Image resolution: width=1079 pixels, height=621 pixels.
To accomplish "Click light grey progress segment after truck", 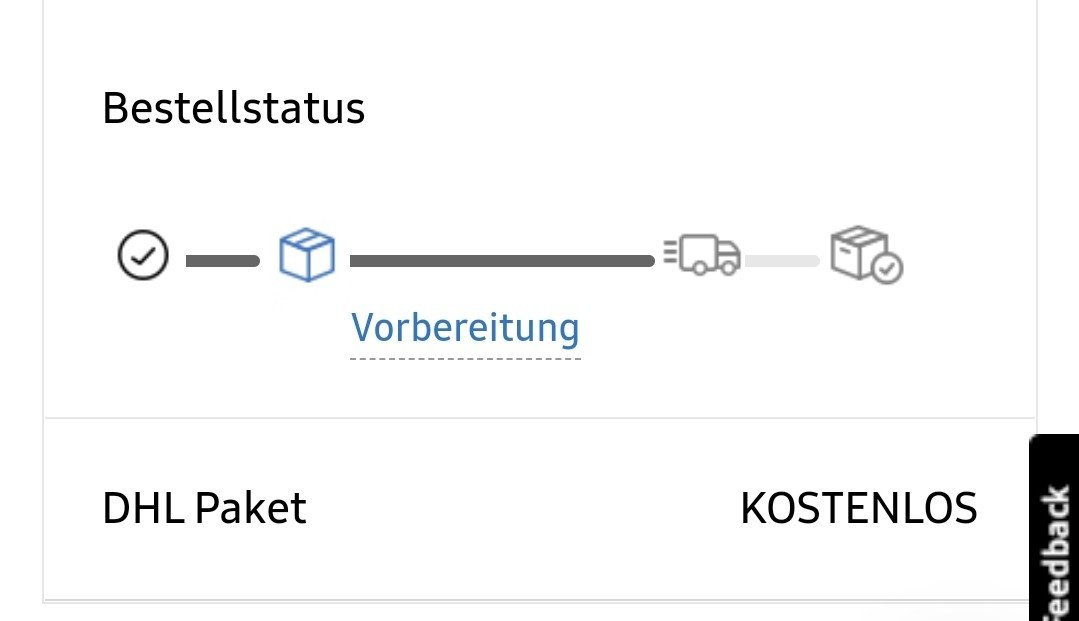I will [782, 261].
